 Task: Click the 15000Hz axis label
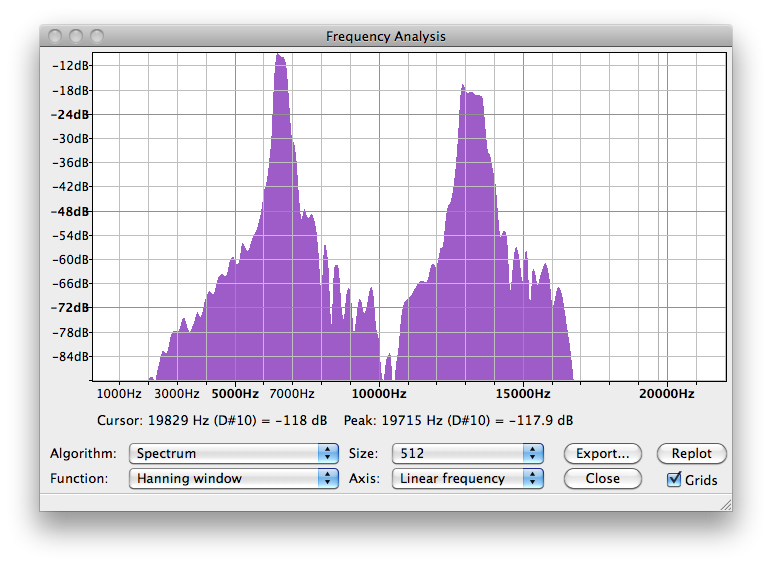coord(523,394)
